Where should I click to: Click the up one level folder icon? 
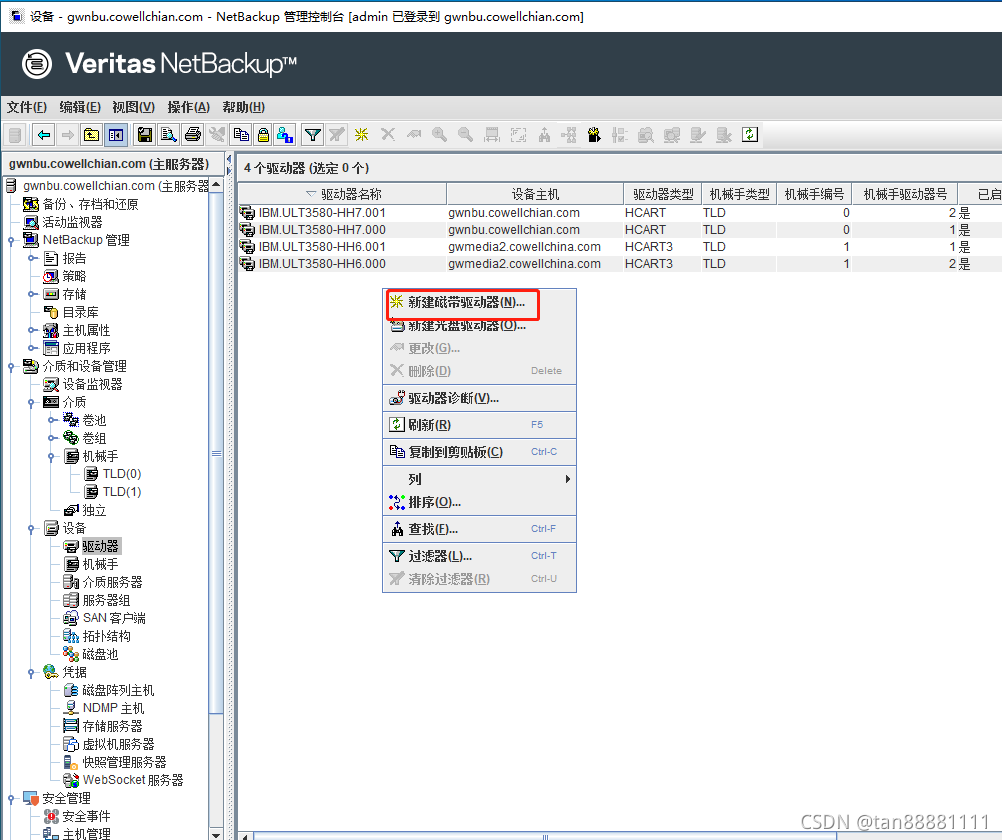(91, 135)
